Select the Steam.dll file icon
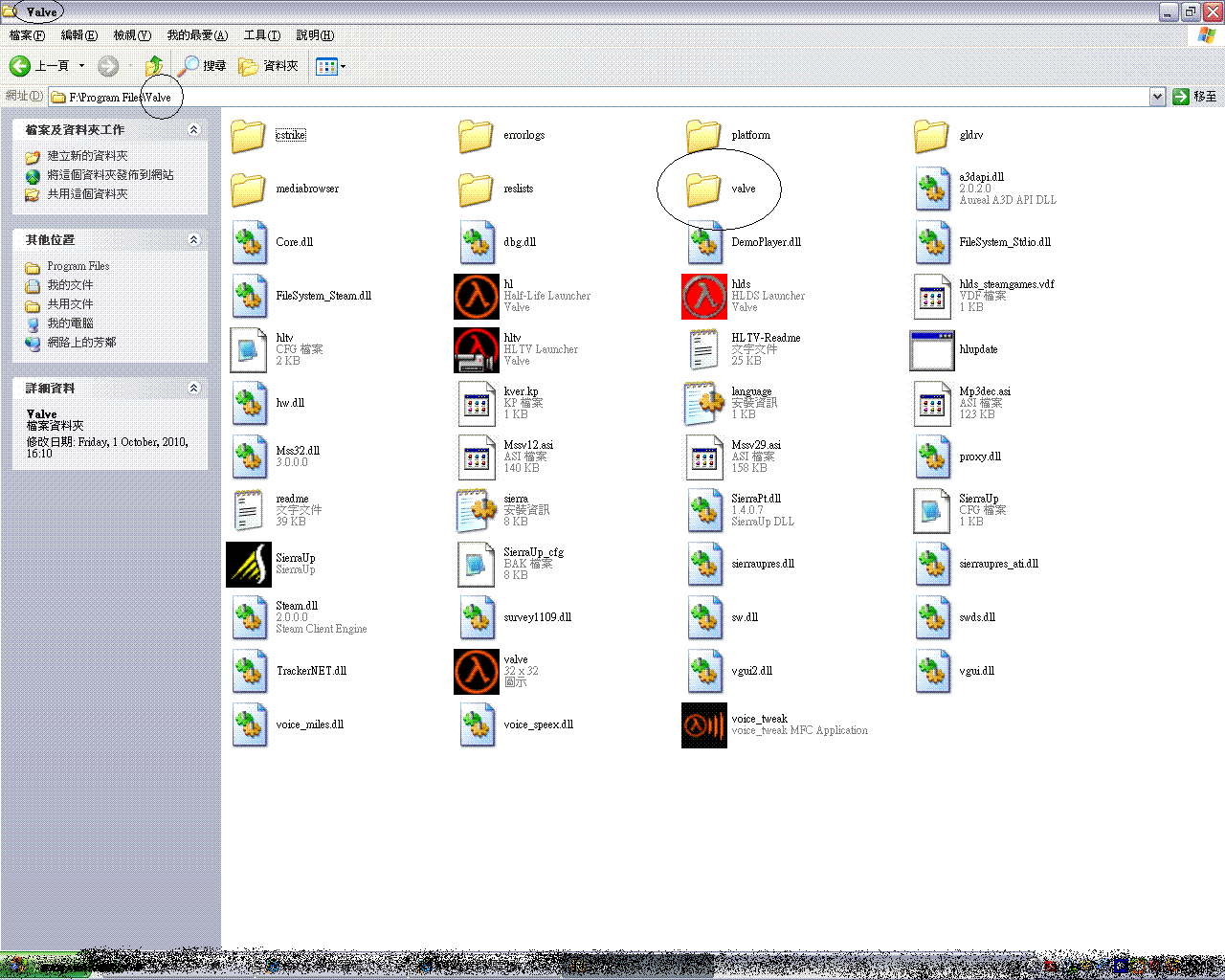 [x=250, y=618]
